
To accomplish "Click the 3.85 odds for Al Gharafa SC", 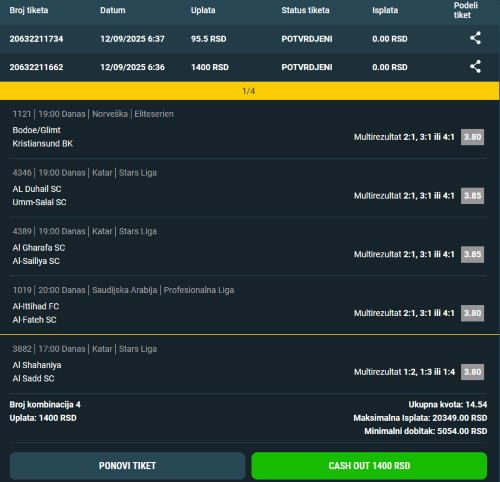I will click(472, 254).
